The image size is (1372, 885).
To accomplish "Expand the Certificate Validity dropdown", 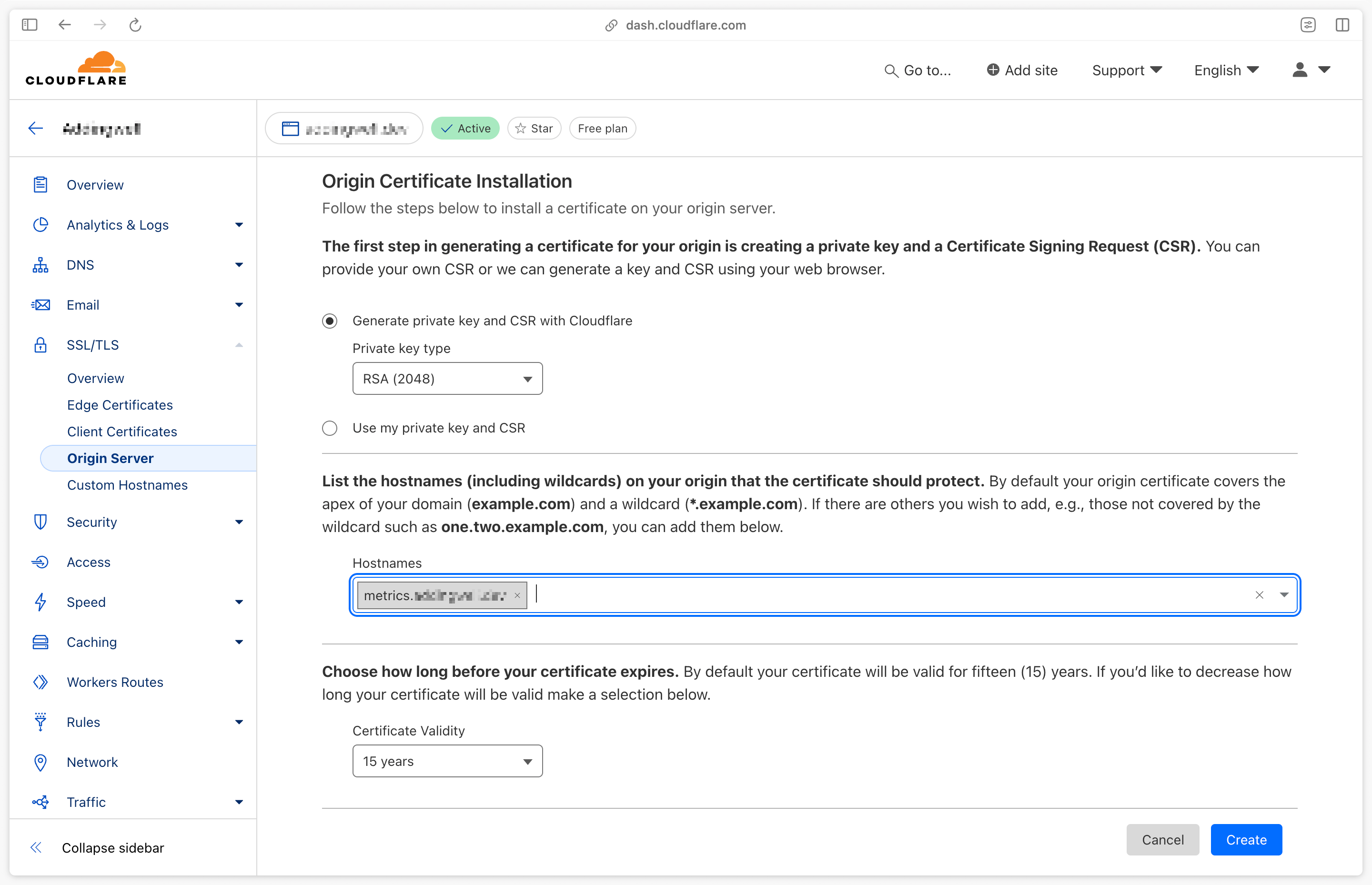I will [448, 761].
